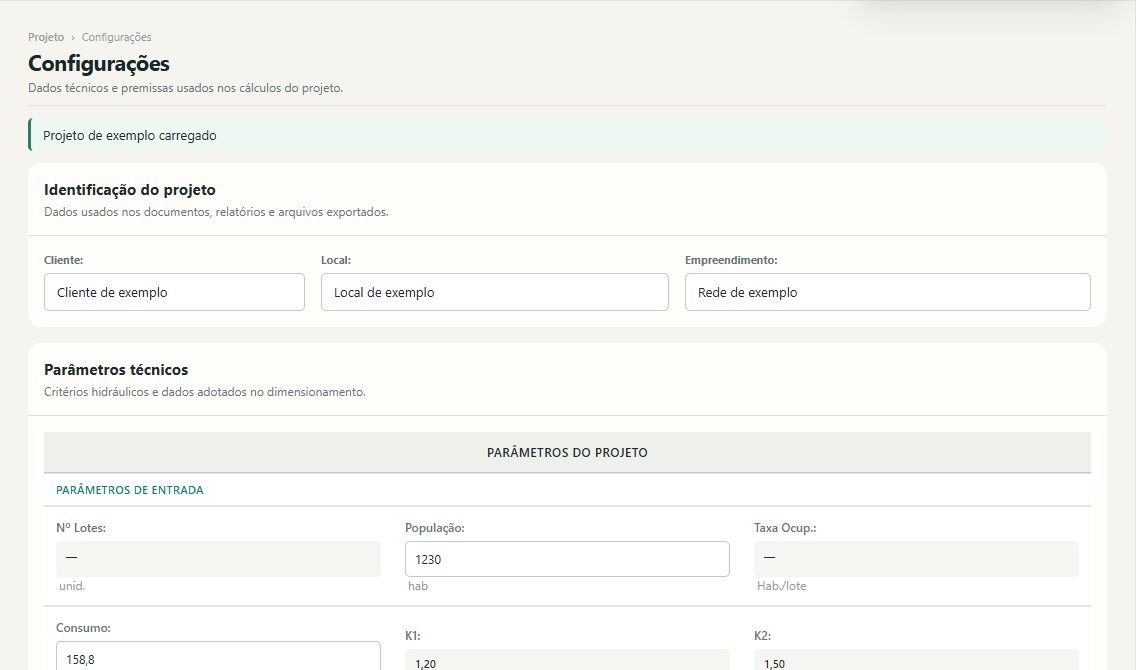The image size is (1136, 670).
Task: Select the 'Consumo:' field label
Action: pyautogui.click(x=83, y=628)
